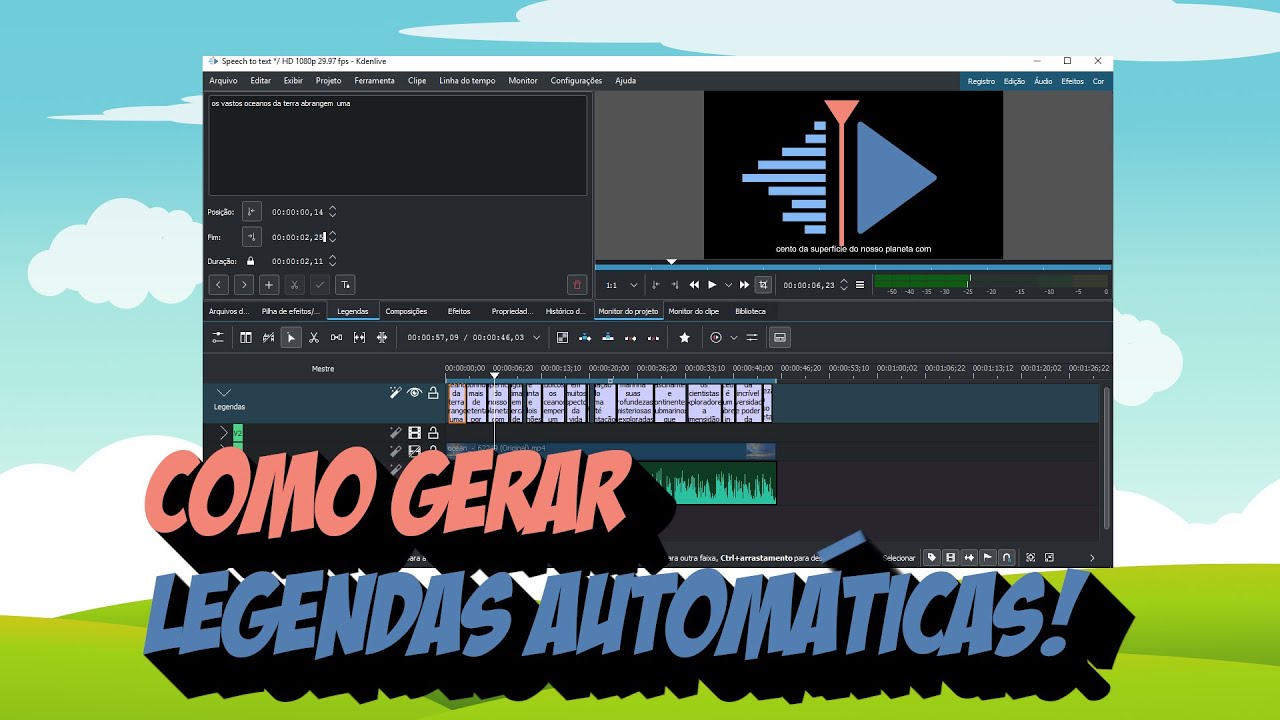This screenshot has width=1280, height=720.
Task: Hide the Legendas subtitle track eye icon
Action: (414, 393)
